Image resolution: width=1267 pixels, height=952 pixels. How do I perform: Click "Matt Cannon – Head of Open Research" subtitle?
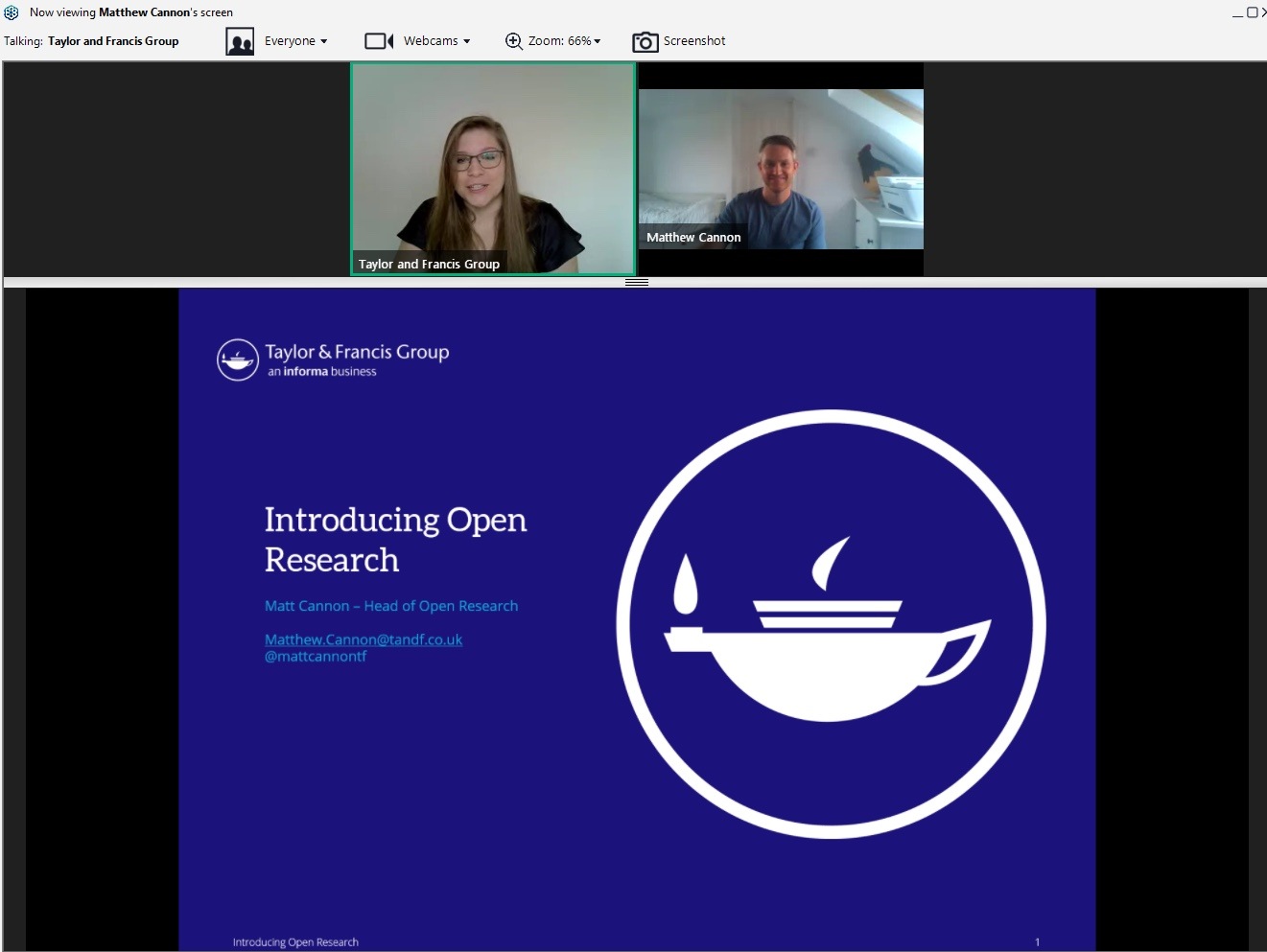click(x=391, y=606)
